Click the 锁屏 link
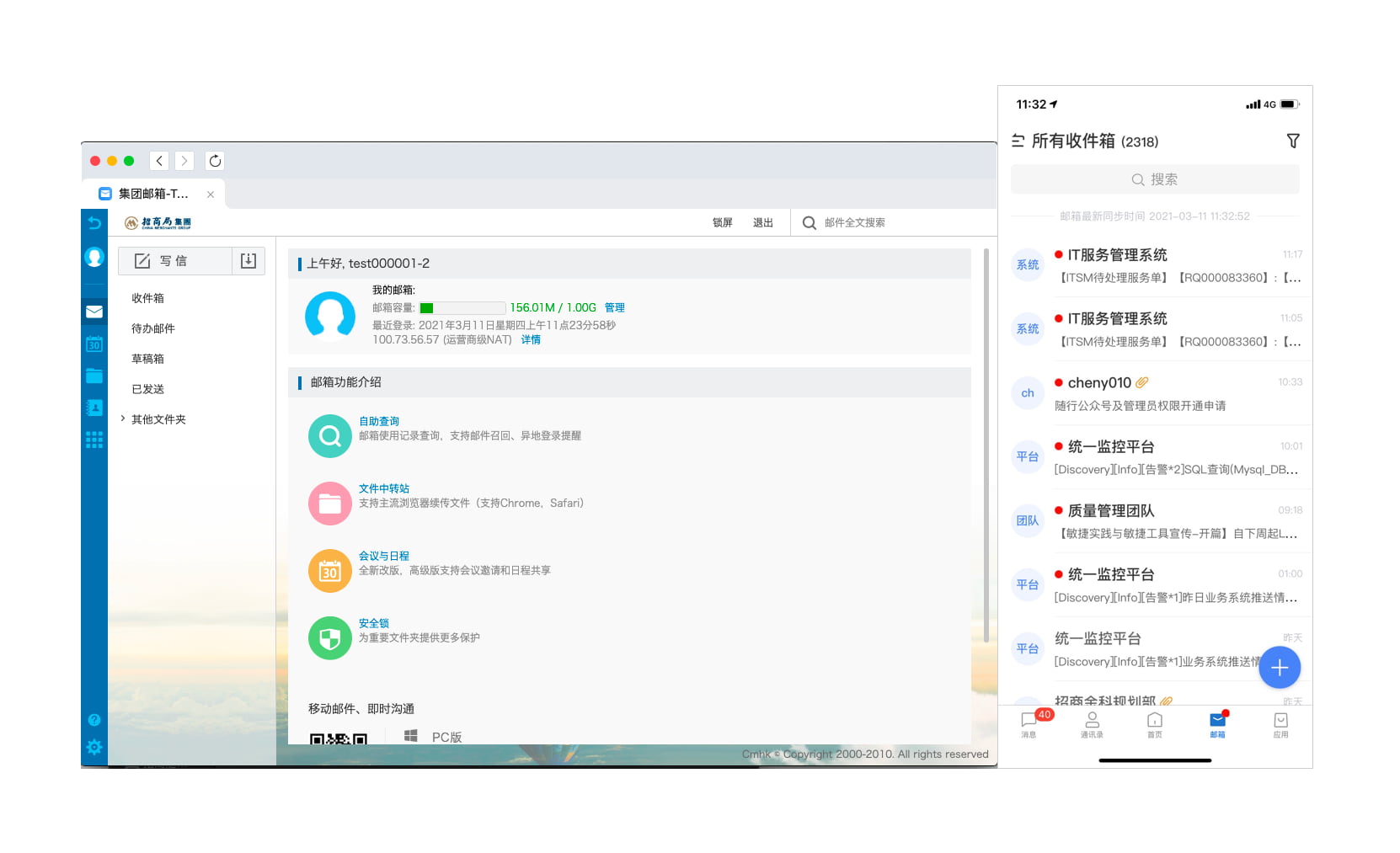 723,222
